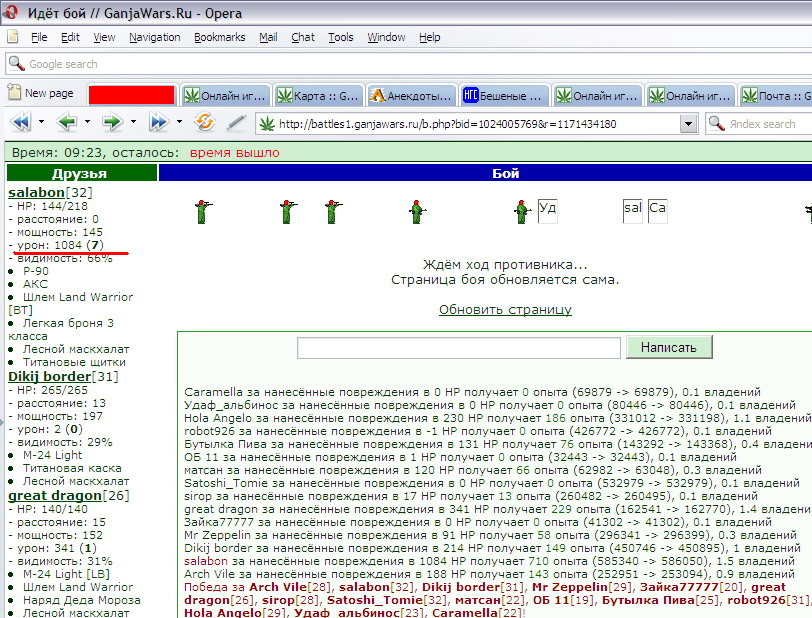Image resolution: width=812 pixels, height=618 pixels.
Task: Click the Бой panel header
Action: pos(485,173)
